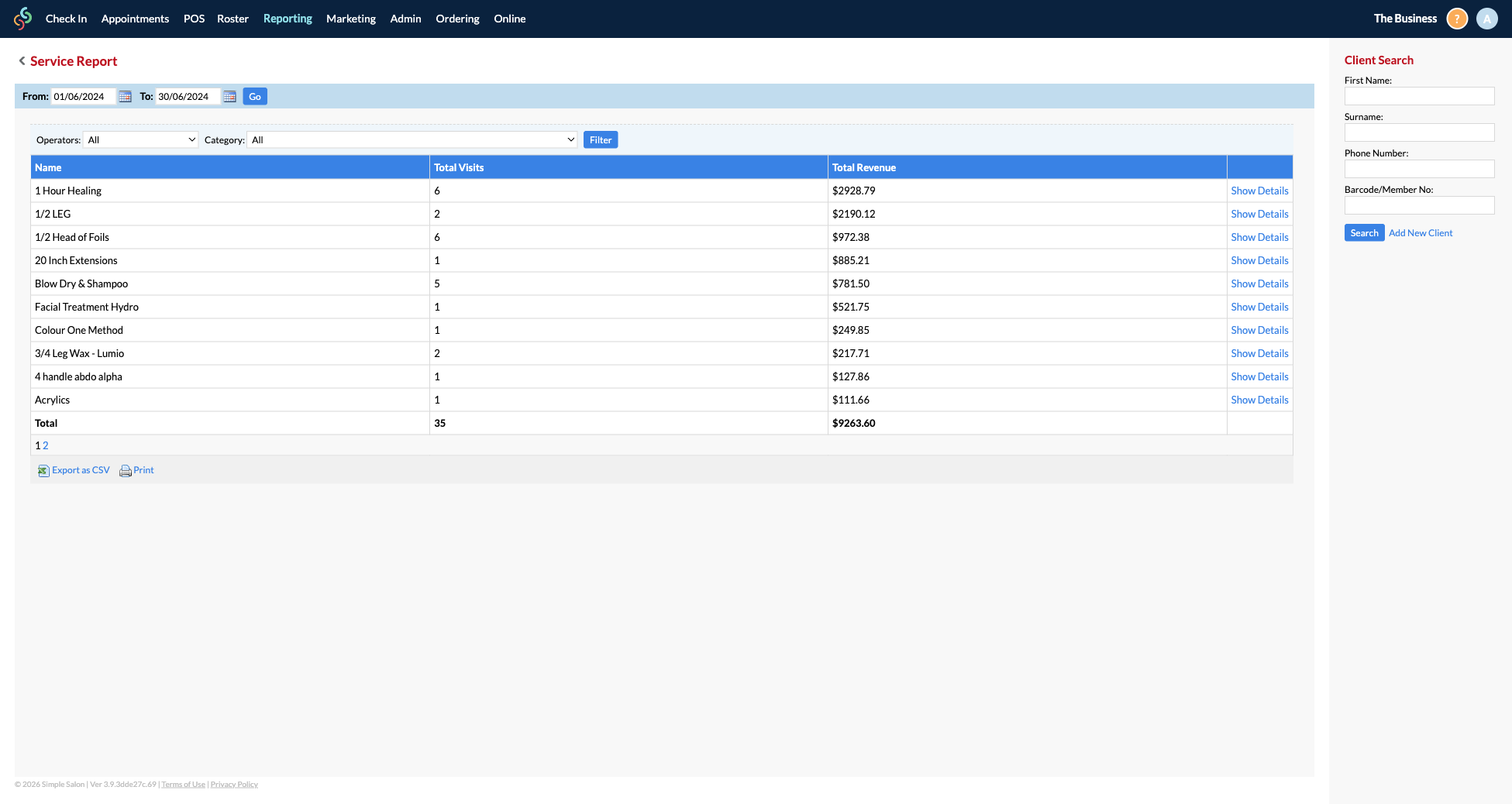Go to page 2 of results
1512x804 pixels.
pyautogui.click(x=46, y=446)
